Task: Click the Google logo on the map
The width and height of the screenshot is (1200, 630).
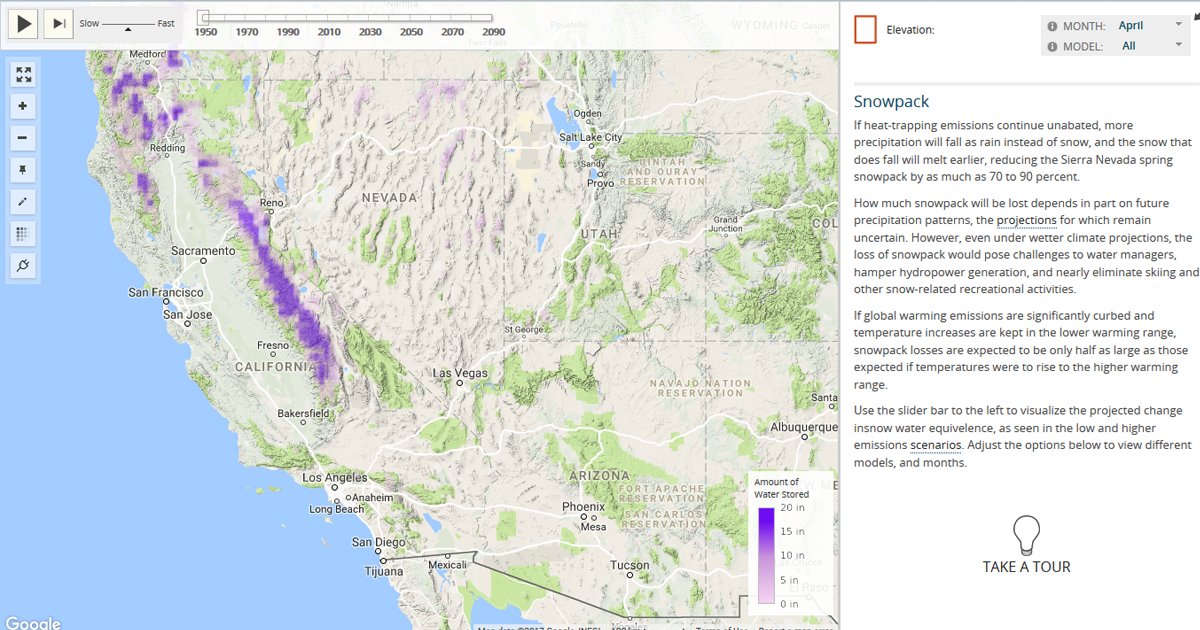Action: tap(32, 622)
